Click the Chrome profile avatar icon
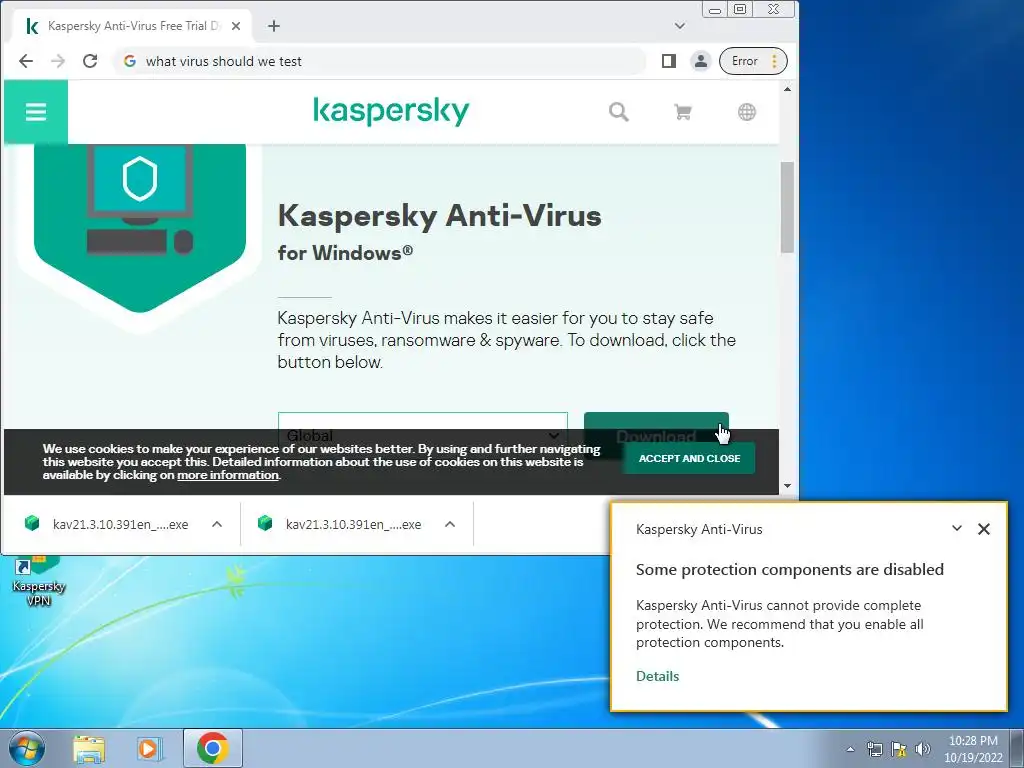Image resolution: width=1024 pixels, height=768 pixels. coord(700,61)
